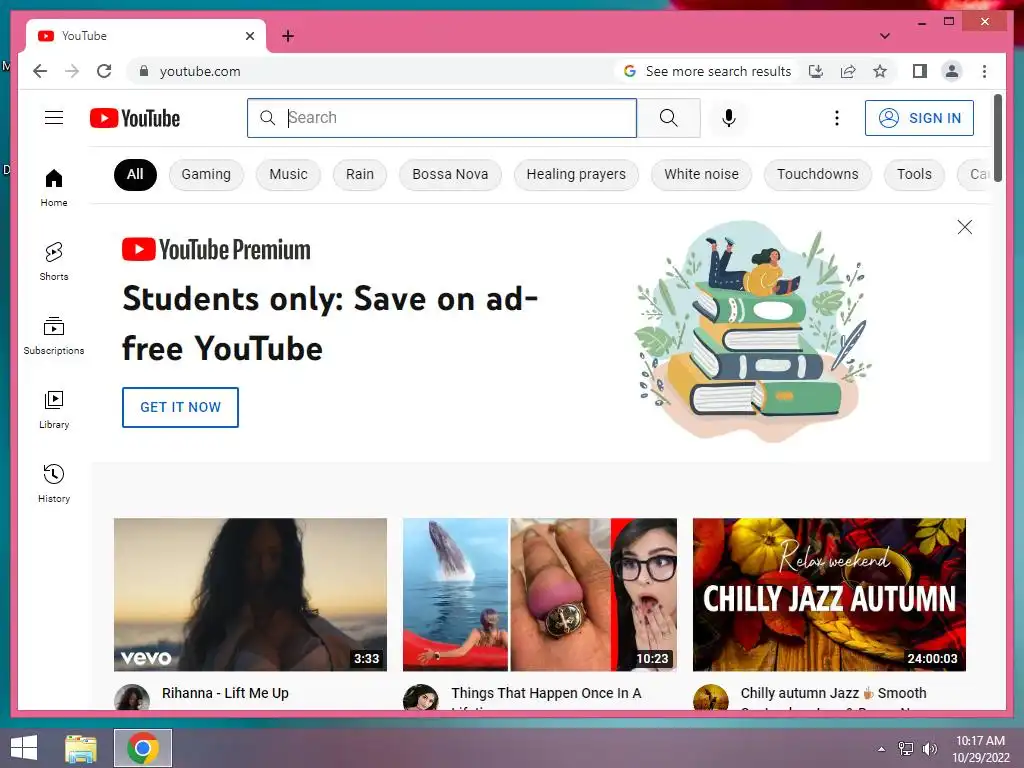The height and width of the screenshot is (768, 1024).
Task: Click See more search results chip
Action: pyautogui.click(x=707, y=71)
